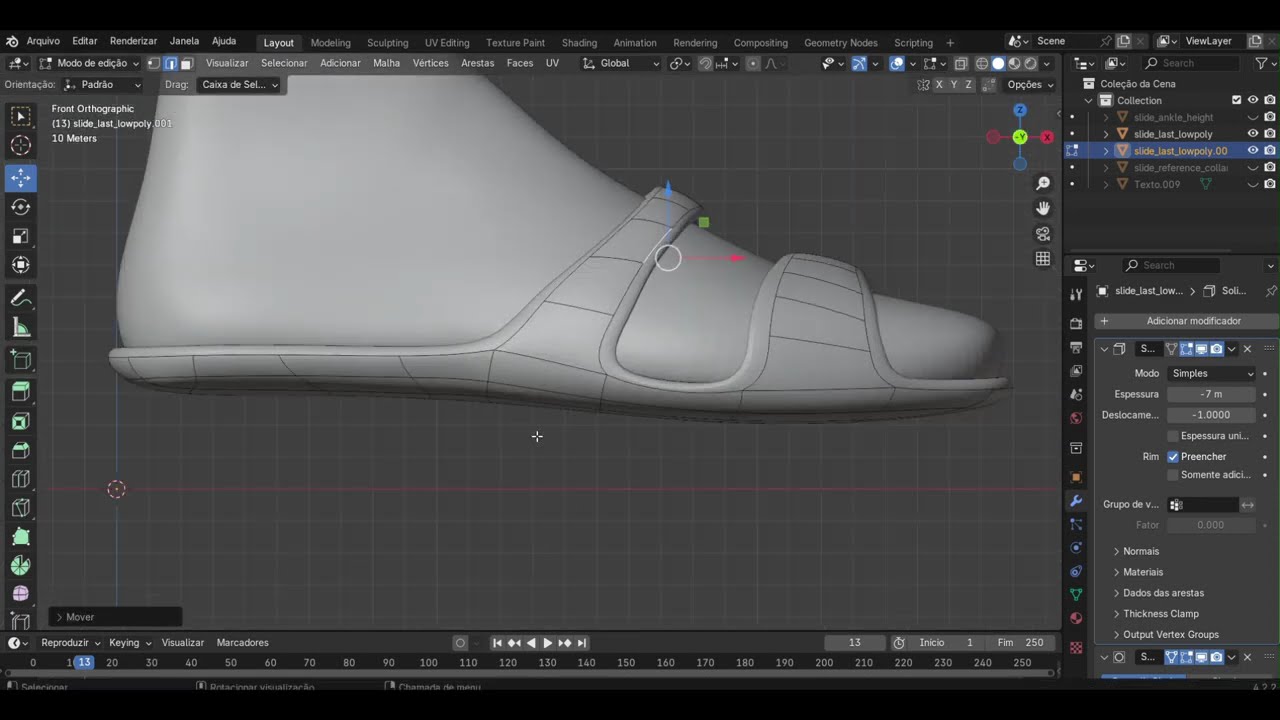Select the Knife tool
Viewport: 1280px width, 720px height.
20,508
